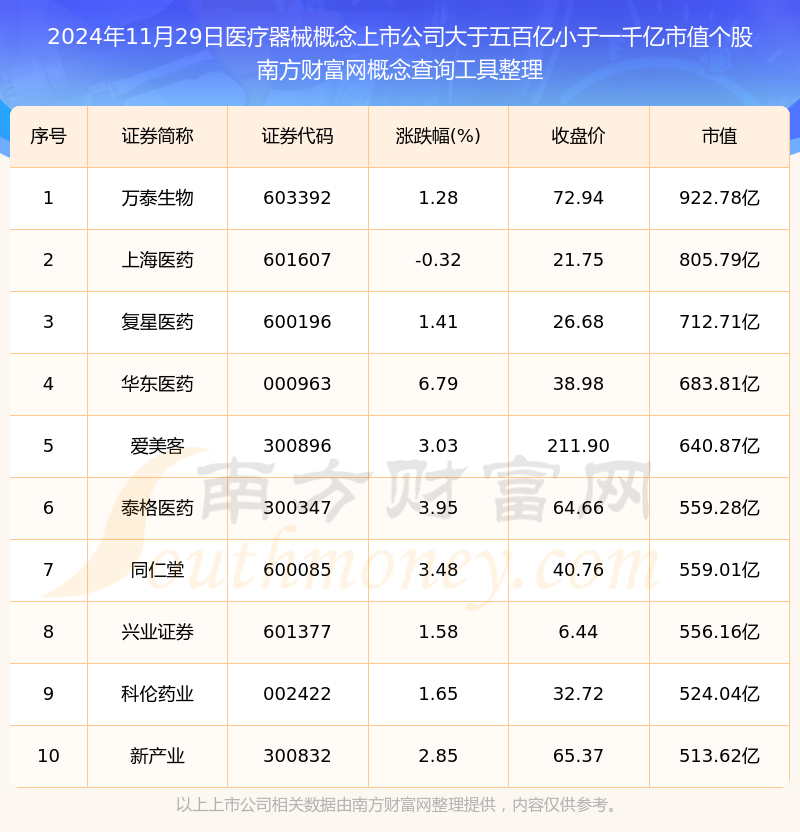Click closing price 32.72
Viewport: 800px width, 832px height.
point(578,694)
